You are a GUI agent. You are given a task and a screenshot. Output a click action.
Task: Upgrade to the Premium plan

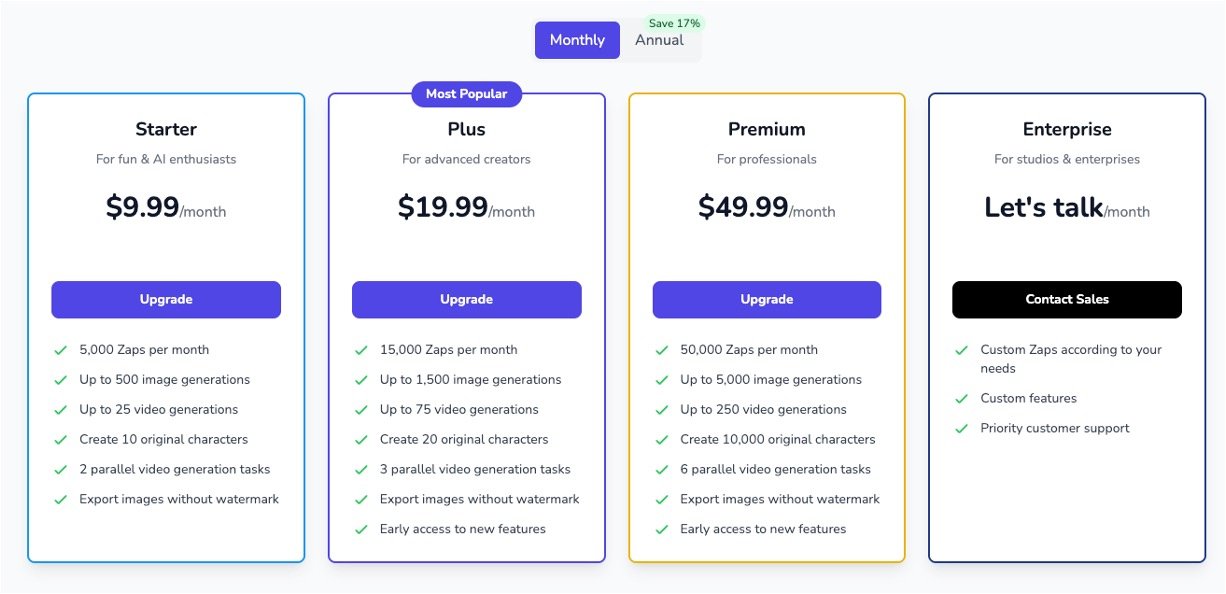[x=767, y=300]
